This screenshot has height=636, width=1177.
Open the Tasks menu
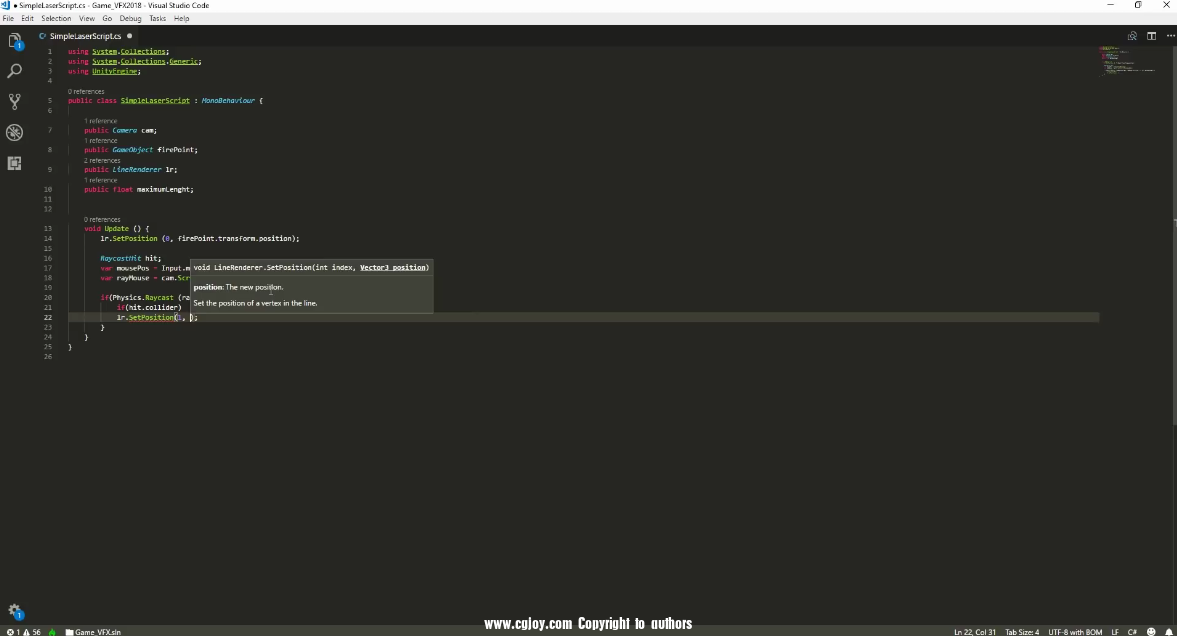click(x=157, y=18)
